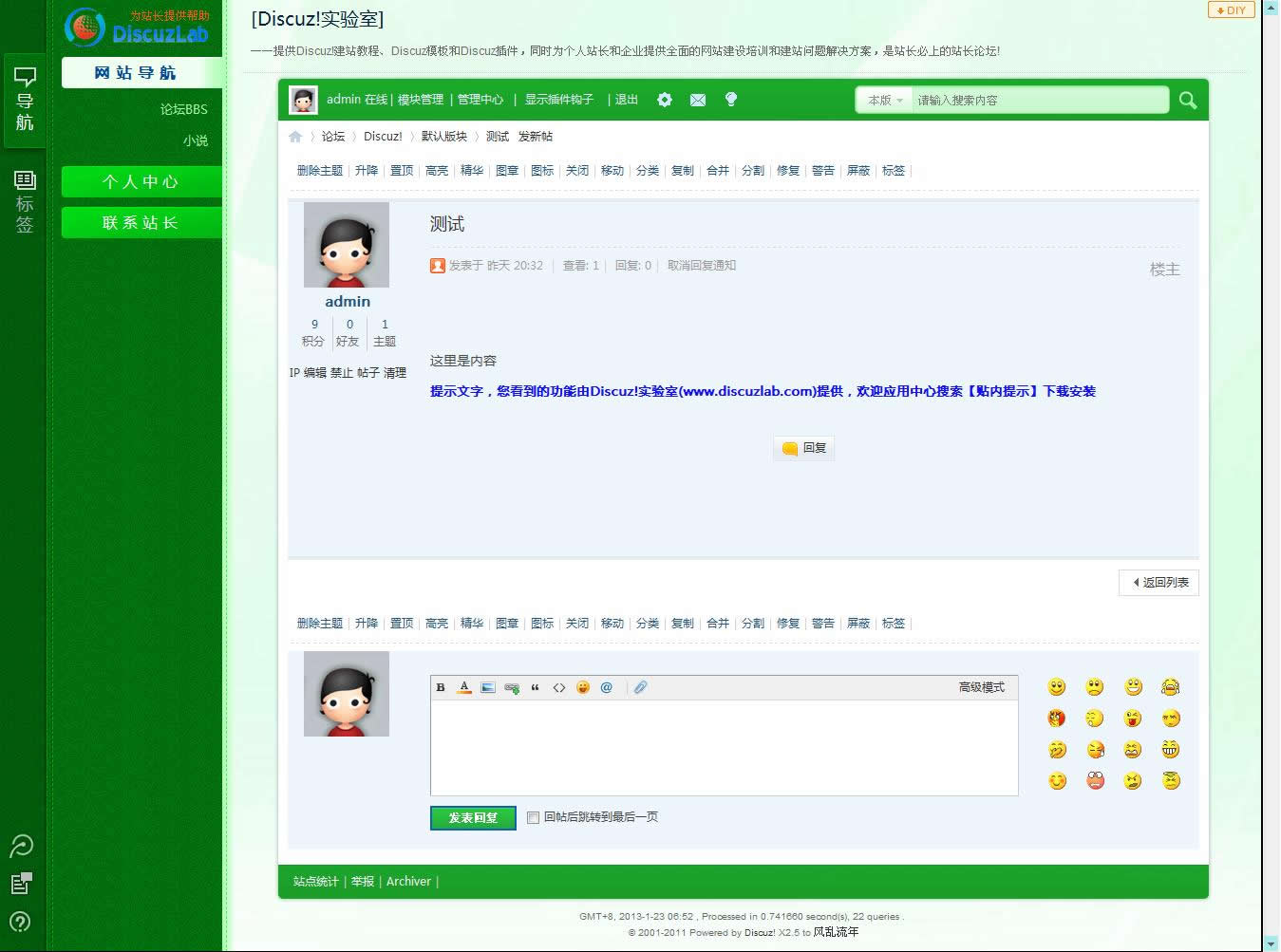Click 楼主 floor label
Screen dimensions: 1281x952
[1165, 270]
